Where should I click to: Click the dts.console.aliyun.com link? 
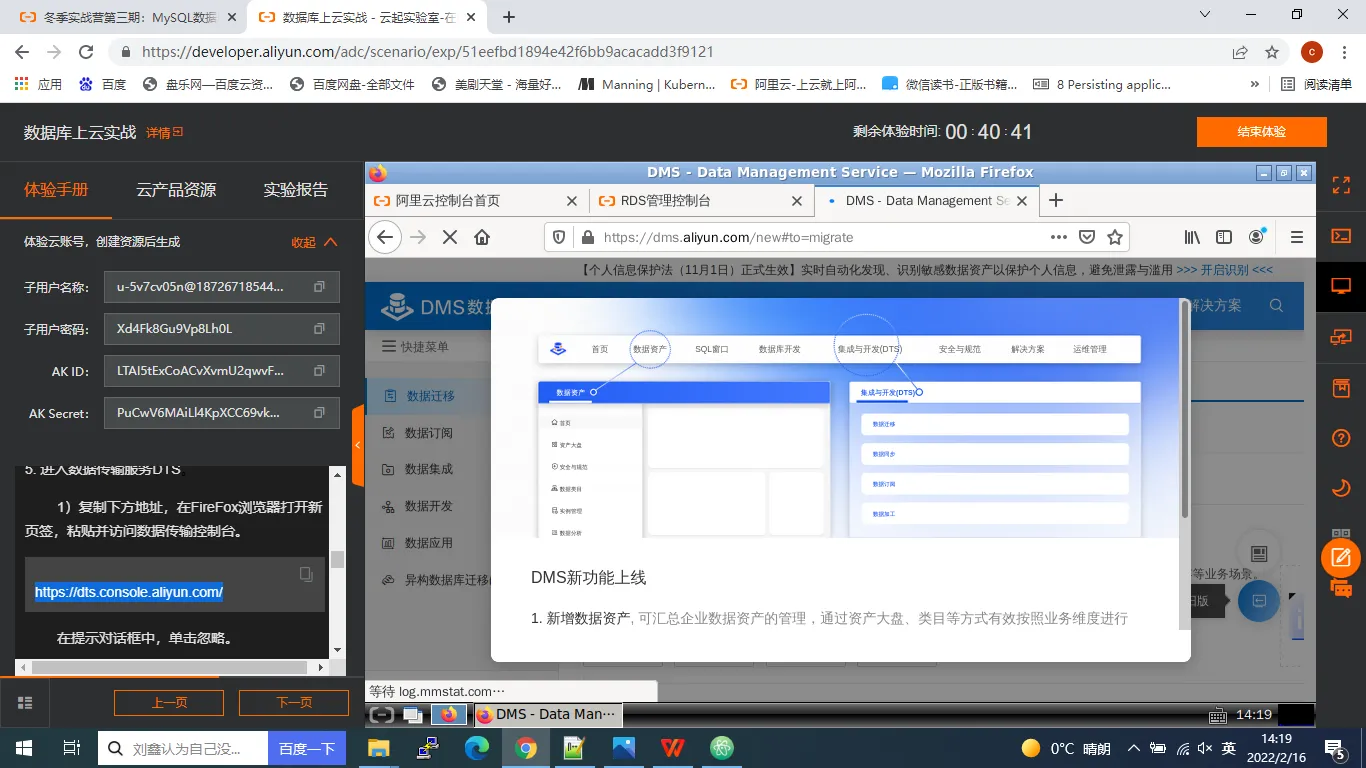pyautogui.click(x=129, y=592)
